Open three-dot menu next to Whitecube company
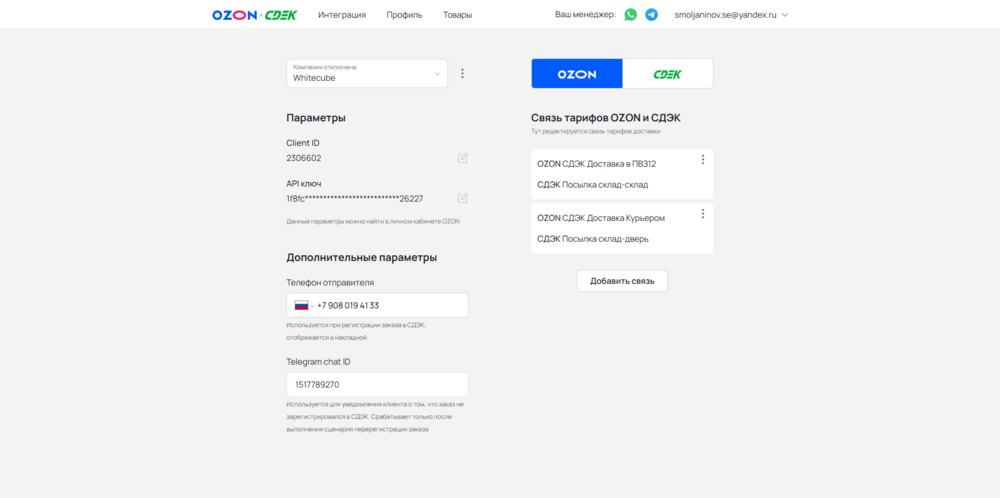This screenshot has width=1000, height=498. (462, 73)
